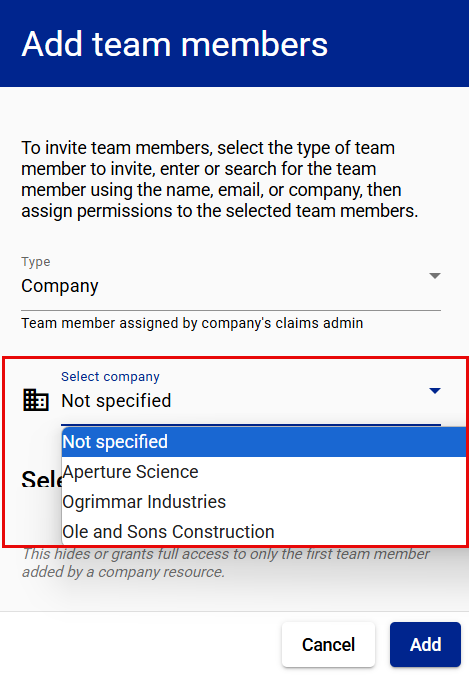Click the building icon beside Select company
Screen dimensions: 469x677
pyautogui.click(x=35, y=400)
